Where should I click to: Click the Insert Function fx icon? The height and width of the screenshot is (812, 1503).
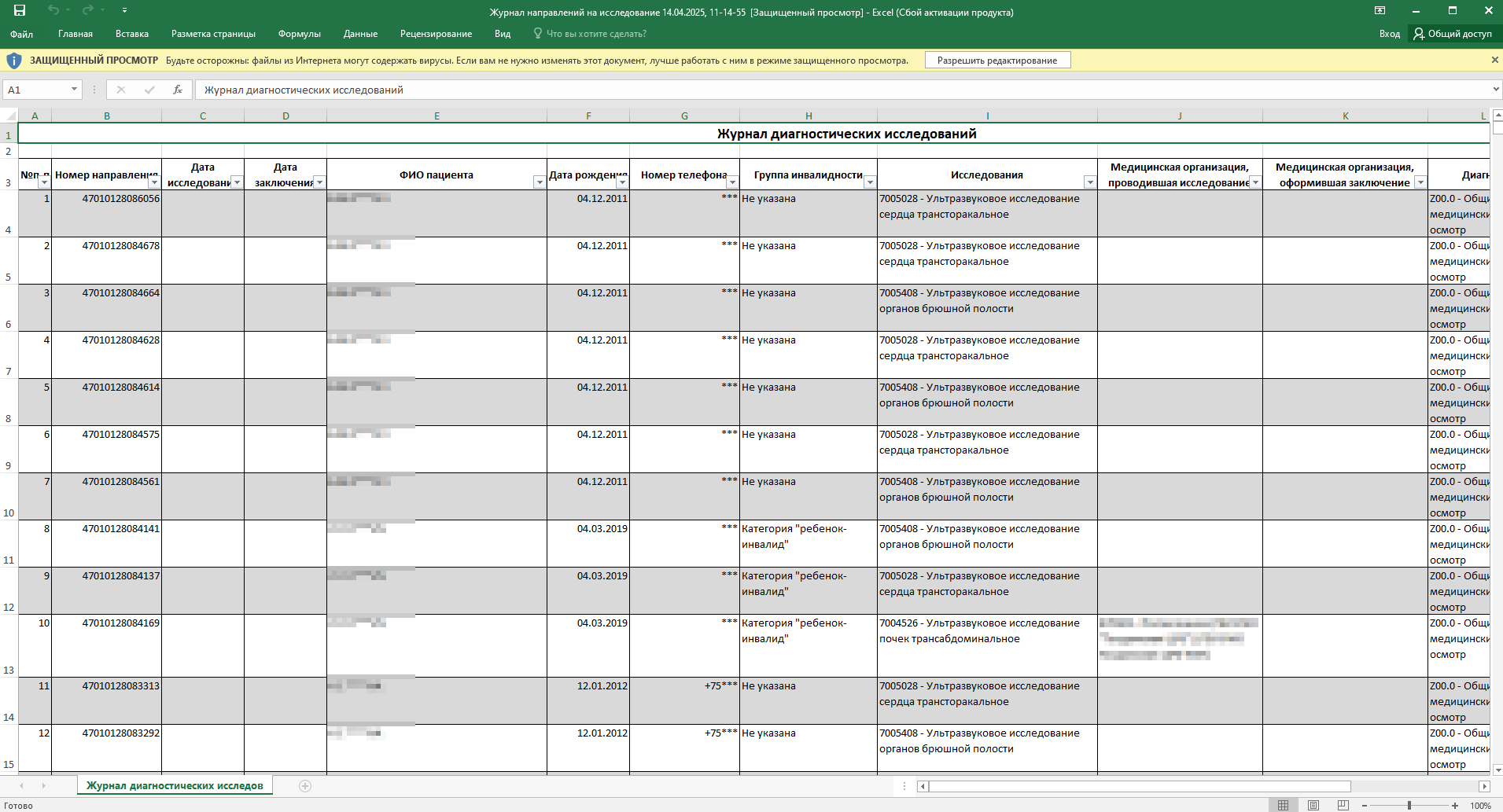tap(178, 90)
